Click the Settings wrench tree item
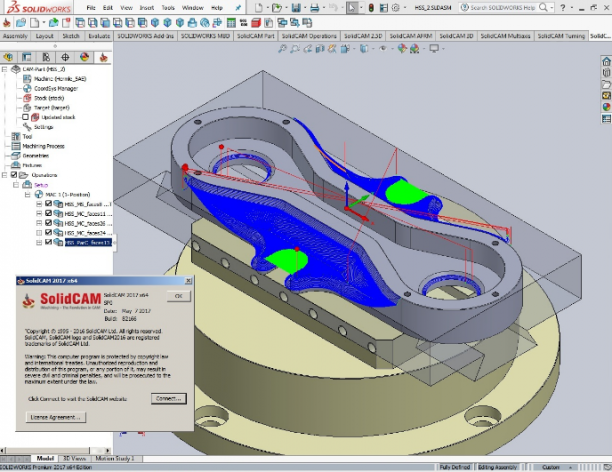Screen dimensions: 612x472 [38, 127]
